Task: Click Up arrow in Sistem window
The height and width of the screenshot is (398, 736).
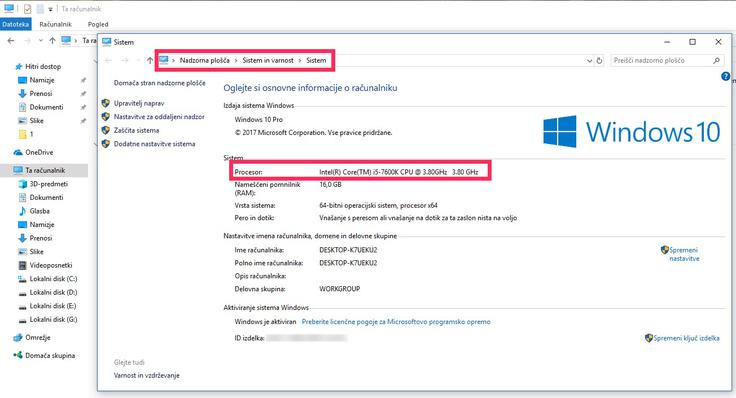Action: (150, 61)
